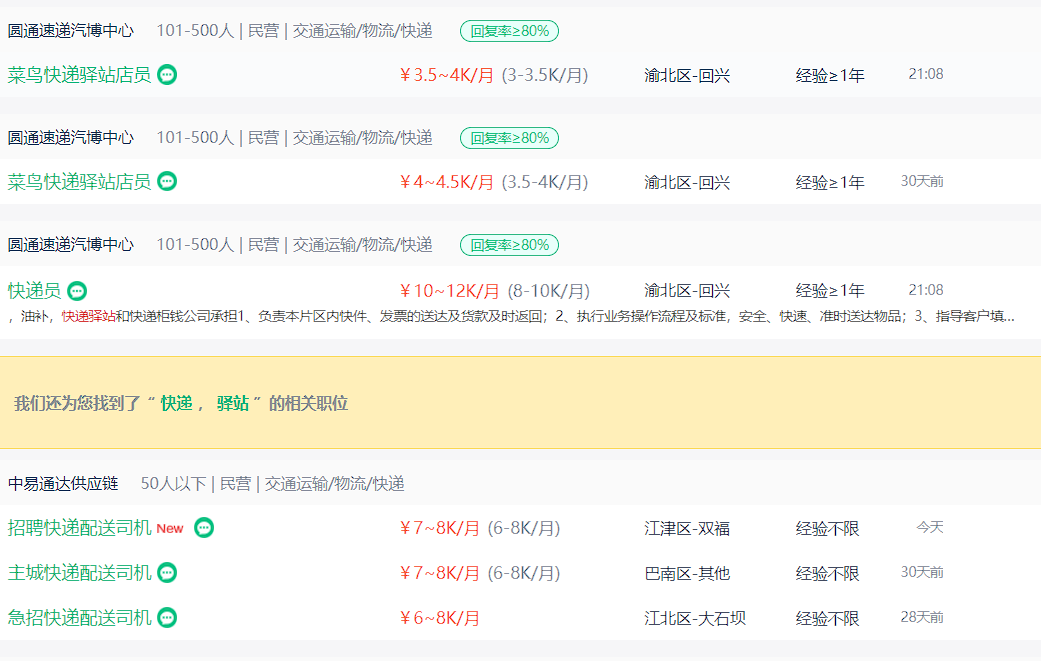Click 经验≥1年 in the 快递员 row
The width and height of the screenshot is (1041, 661).
[x=830, y=291]
